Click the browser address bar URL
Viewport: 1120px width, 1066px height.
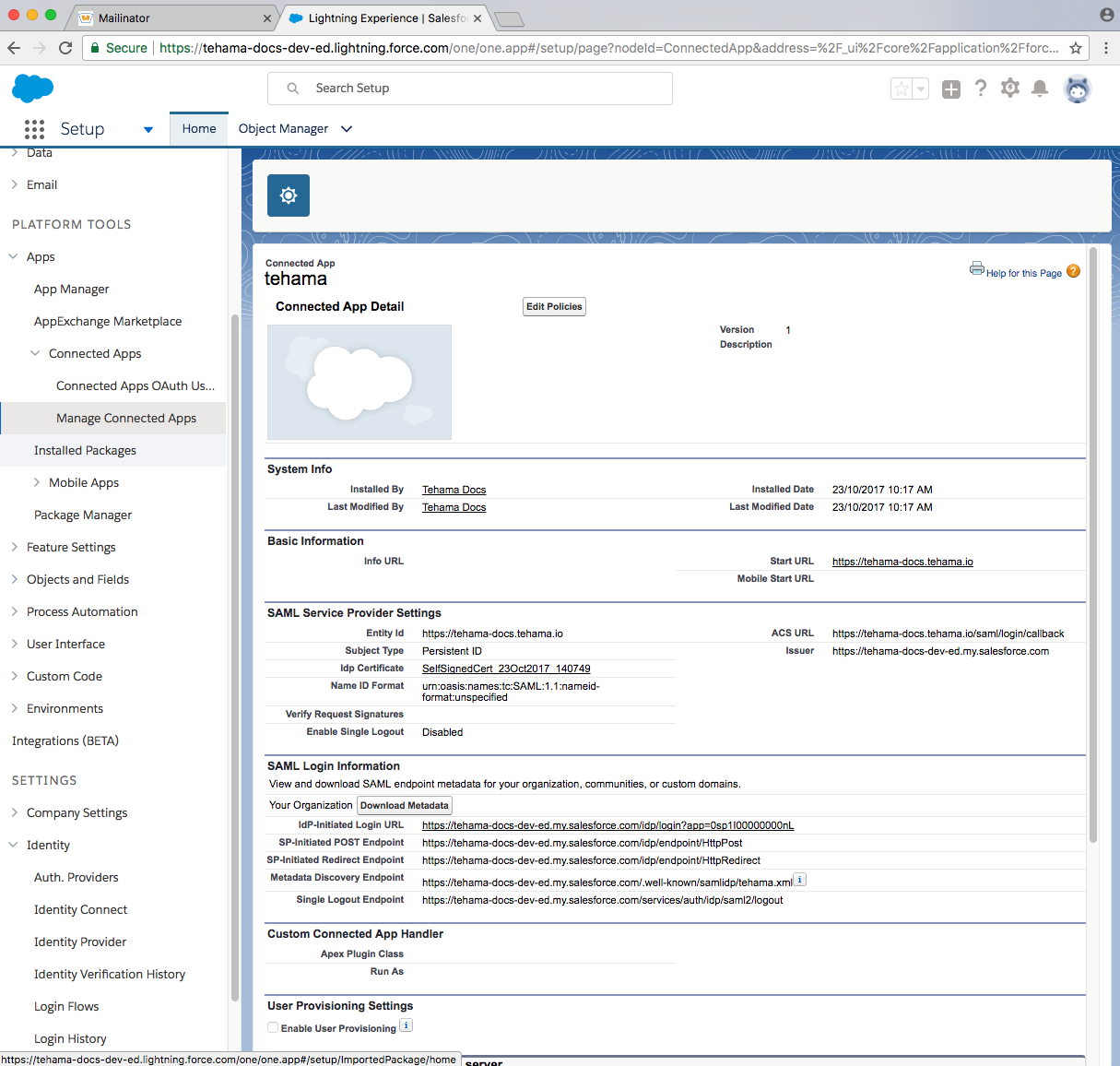coord(608,48)
